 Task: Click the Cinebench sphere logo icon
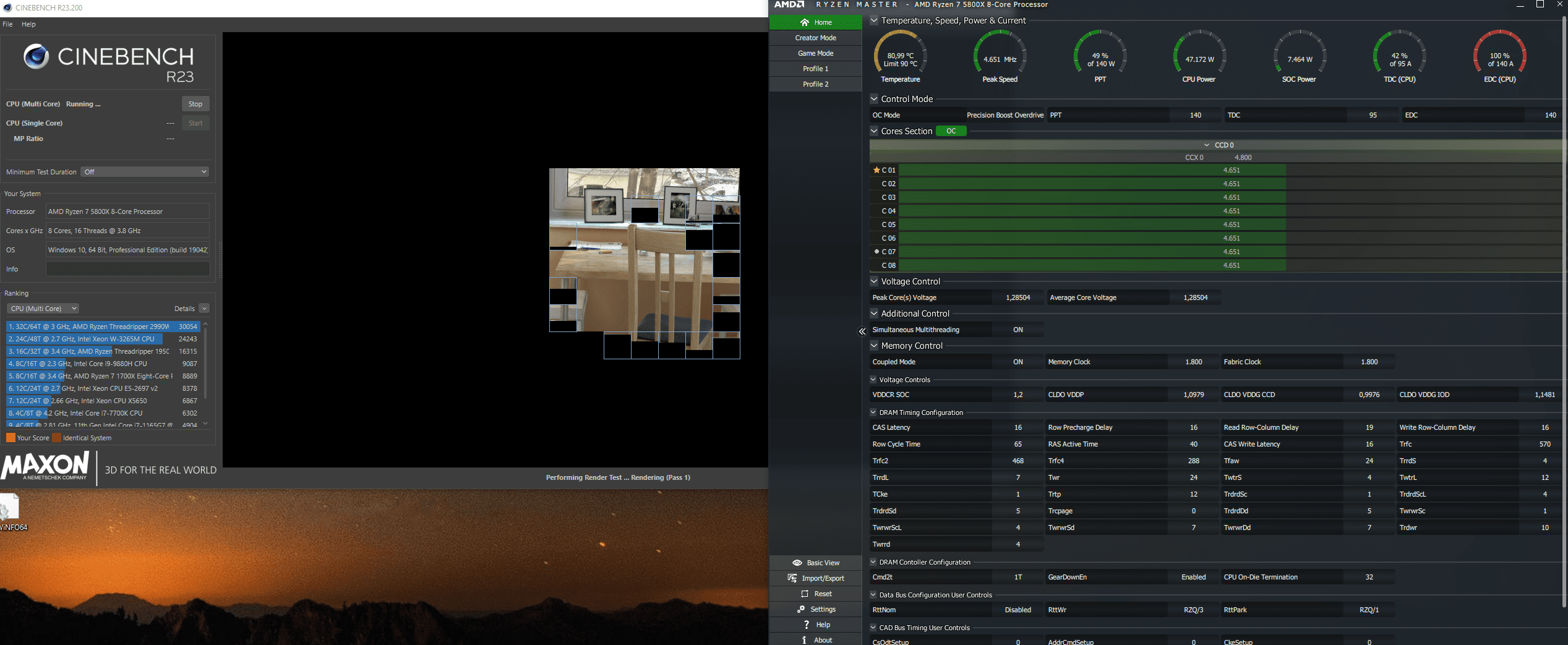(36, 57)
